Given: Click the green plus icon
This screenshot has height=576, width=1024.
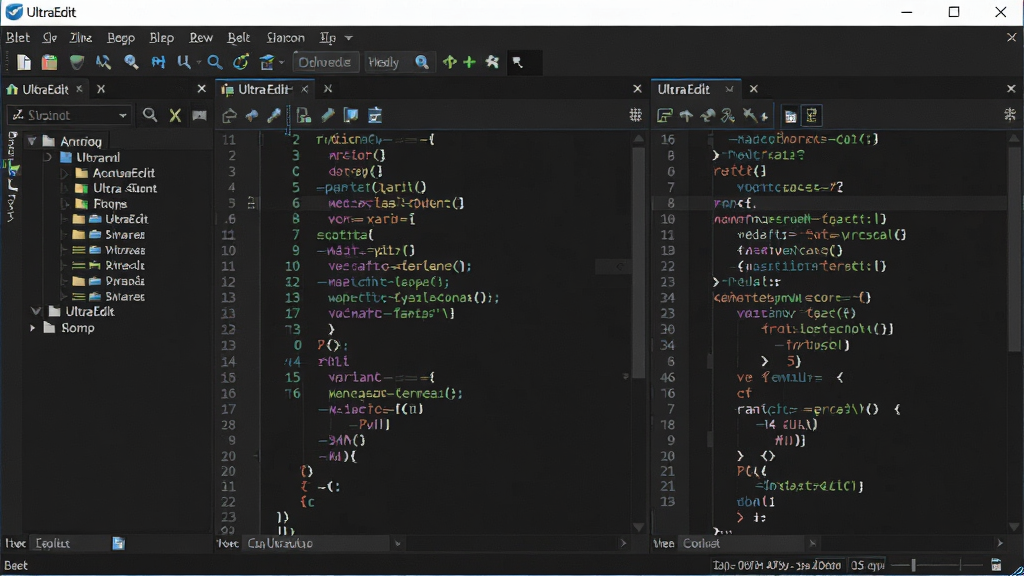Looking at the screenshot, I should tap(469, 62).
